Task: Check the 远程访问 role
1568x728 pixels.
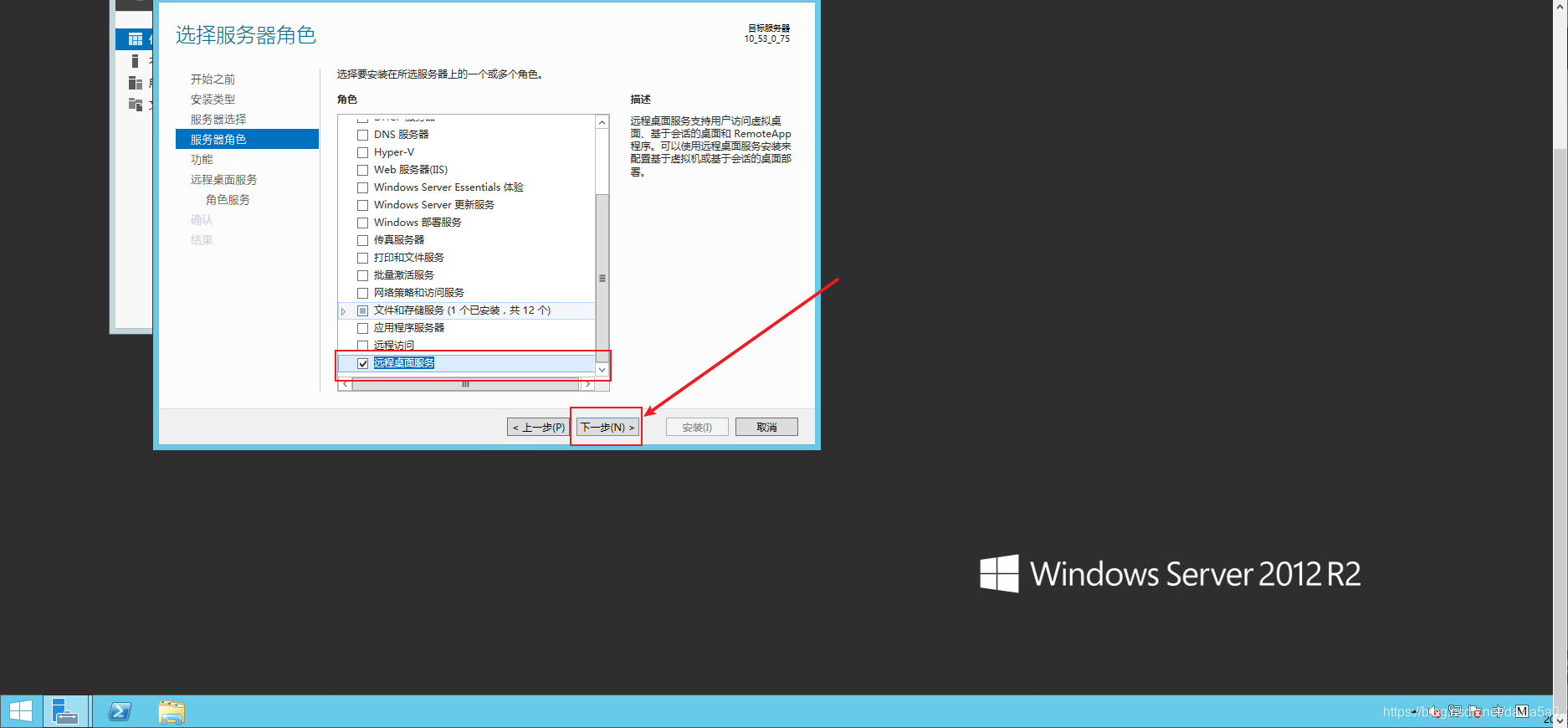Action: (x=362, y=346)
